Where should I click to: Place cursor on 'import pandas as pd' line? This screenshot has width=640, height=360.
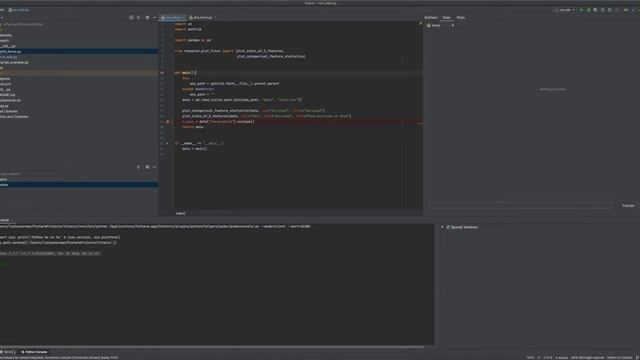point(193,40)
